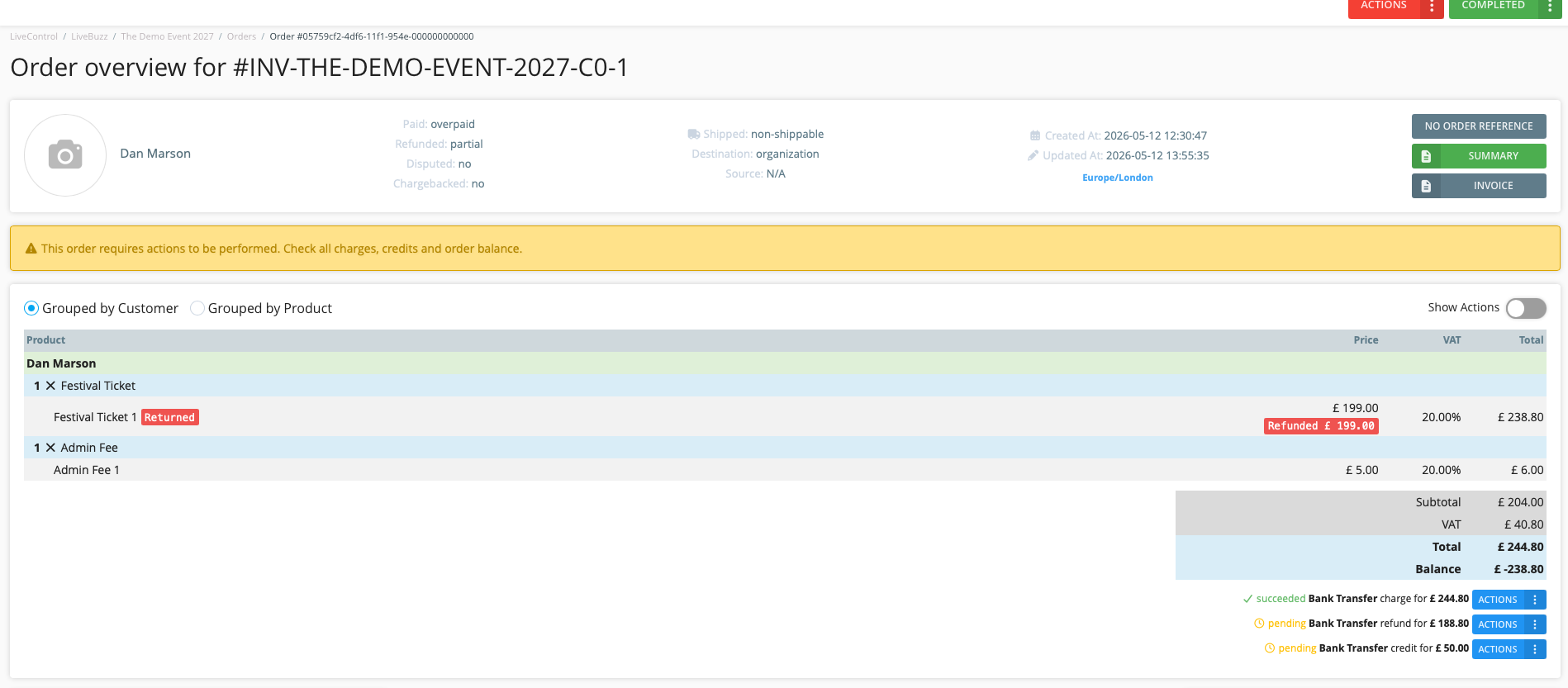Viewport: 1568px width, 688px height.
Task: Open the green Completed three-dot menu
Action: pos(1549,7)
